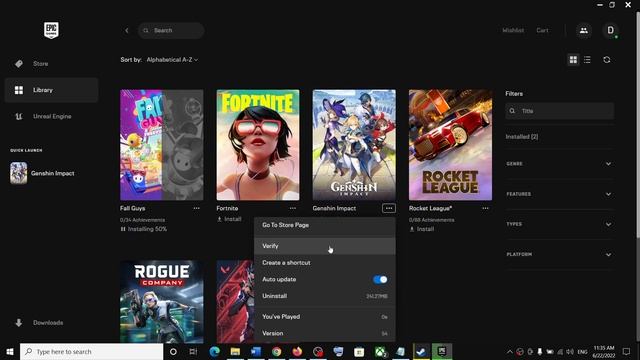
Task: Open Task View from the taskbar
Action: point(193,351)
